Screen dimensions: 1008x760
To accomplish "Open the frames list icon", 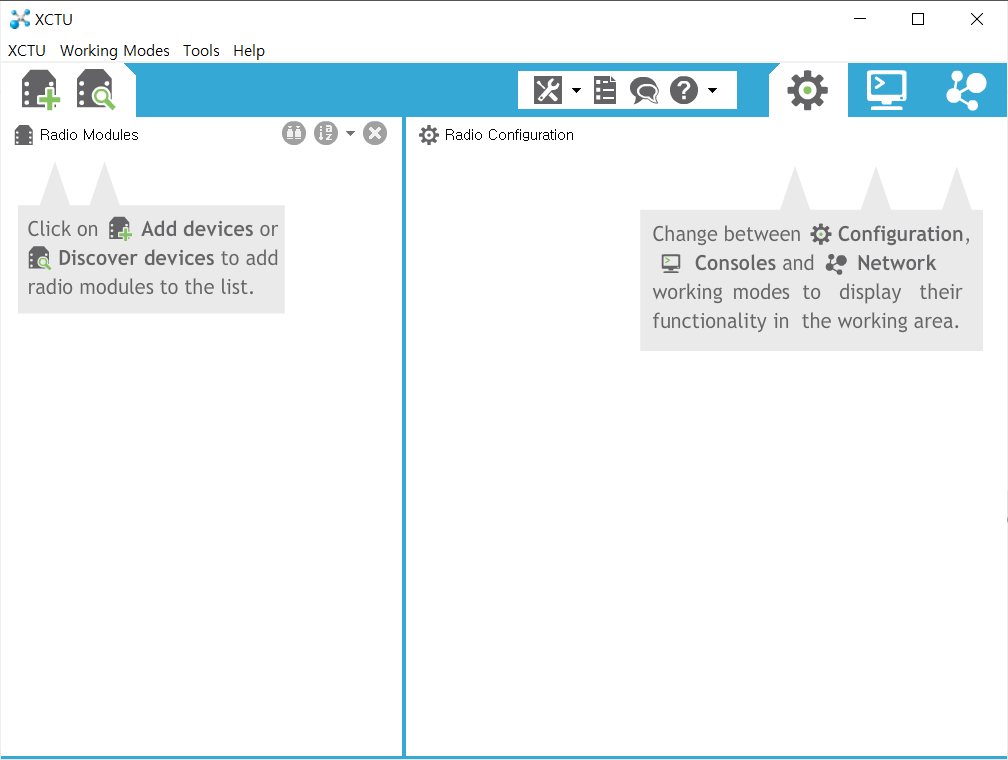I will pyautogui.click(x=605, y=90).
